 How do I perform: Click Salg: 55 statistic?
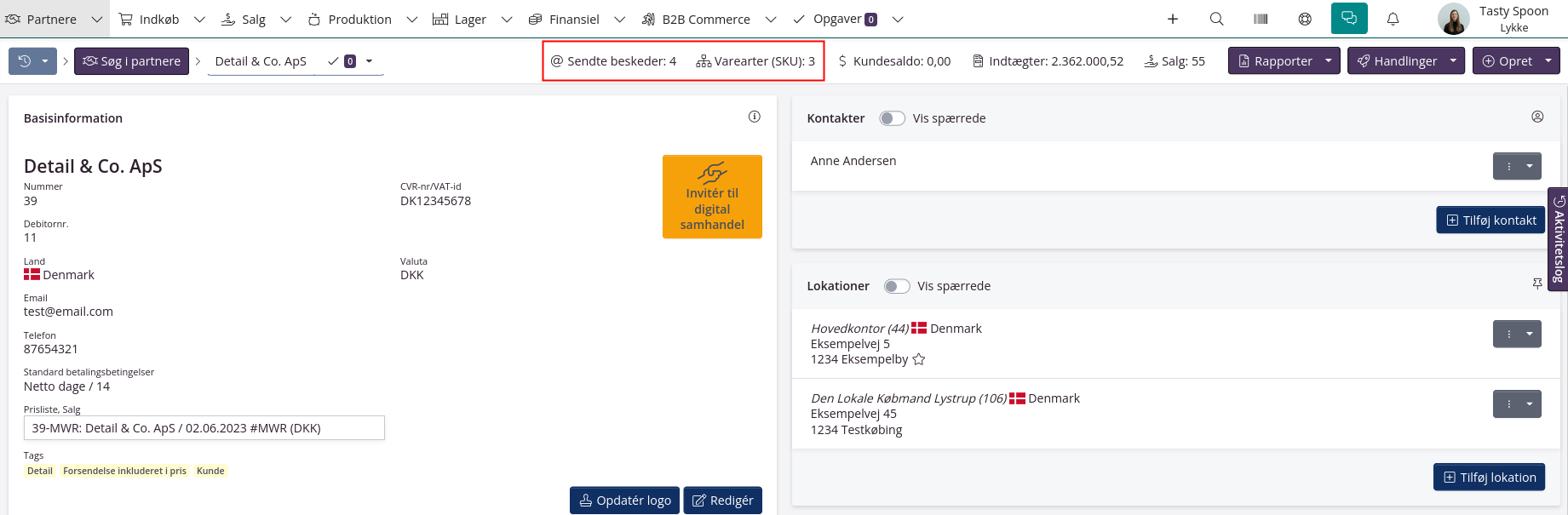pyautogui.click(x=1175, y=61)
